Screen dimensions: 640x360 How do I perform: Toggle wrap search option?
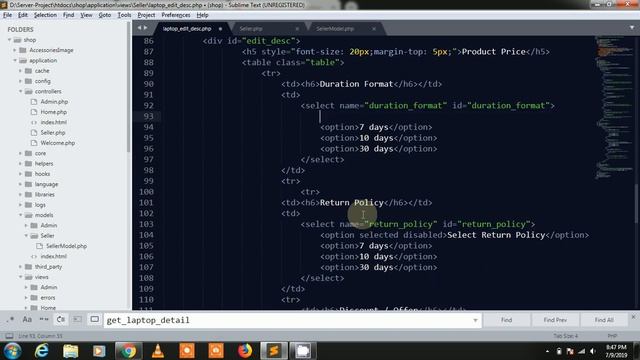pyautogui.click(x=61, y=320)
